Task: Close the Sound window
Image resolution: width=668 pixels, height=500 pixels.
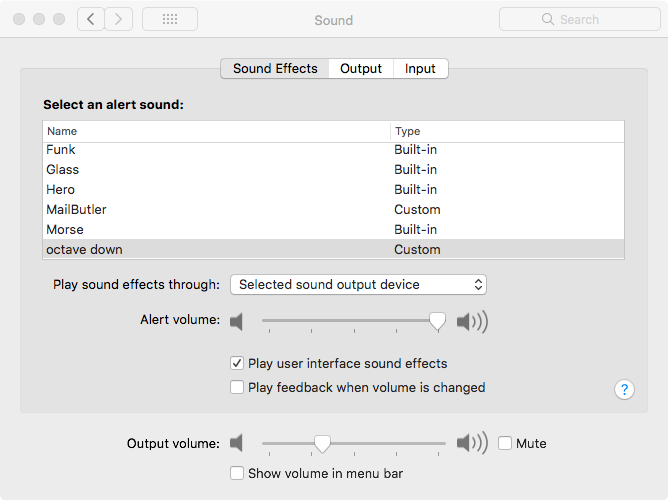Action: tap(19, 19)
